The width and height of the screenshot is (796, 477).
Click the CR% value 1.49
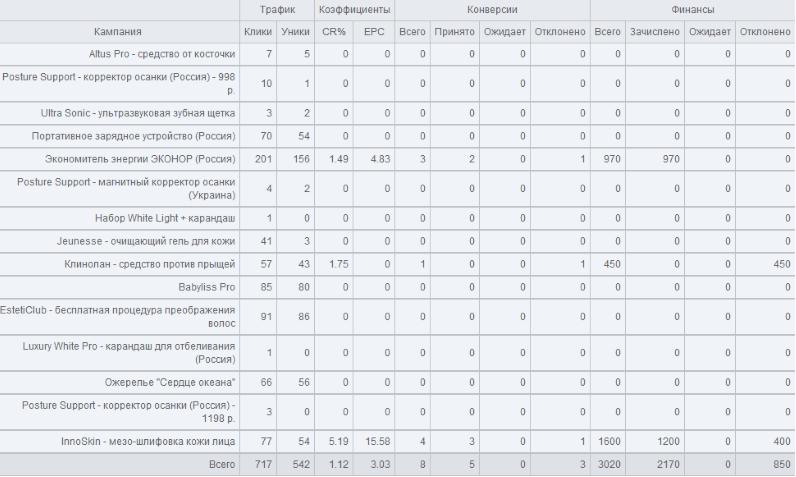coord(339,159)
